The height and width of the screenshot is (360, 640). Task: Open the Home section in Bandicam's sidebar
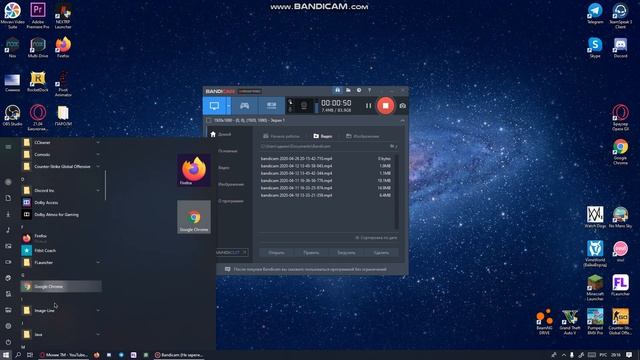point(221,134)
